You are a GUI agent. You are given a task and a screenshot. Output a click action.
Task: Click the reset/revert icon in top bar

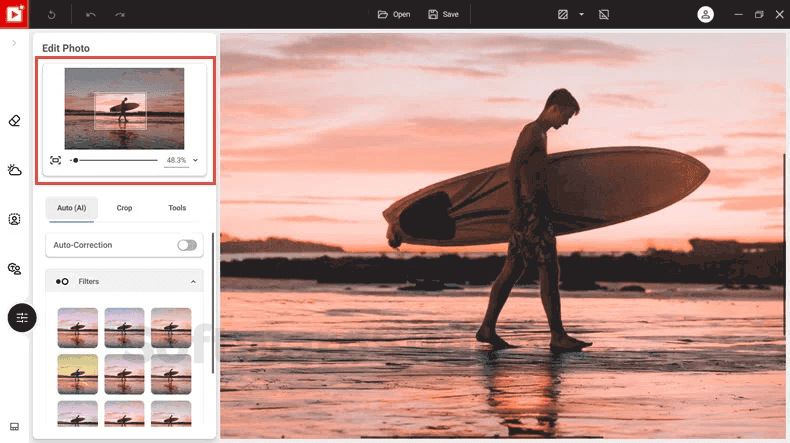coord(51,15)
